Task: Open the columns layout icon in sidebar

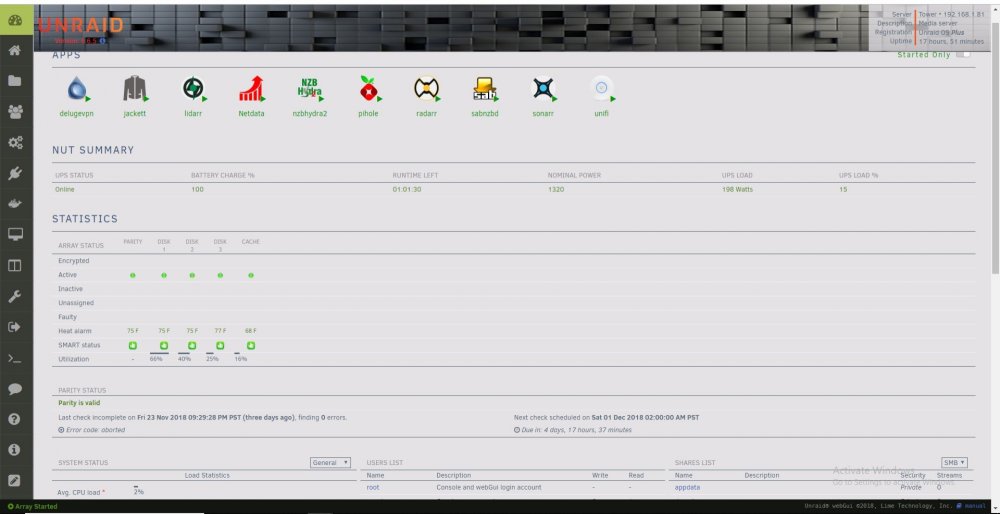Action: 15,265
